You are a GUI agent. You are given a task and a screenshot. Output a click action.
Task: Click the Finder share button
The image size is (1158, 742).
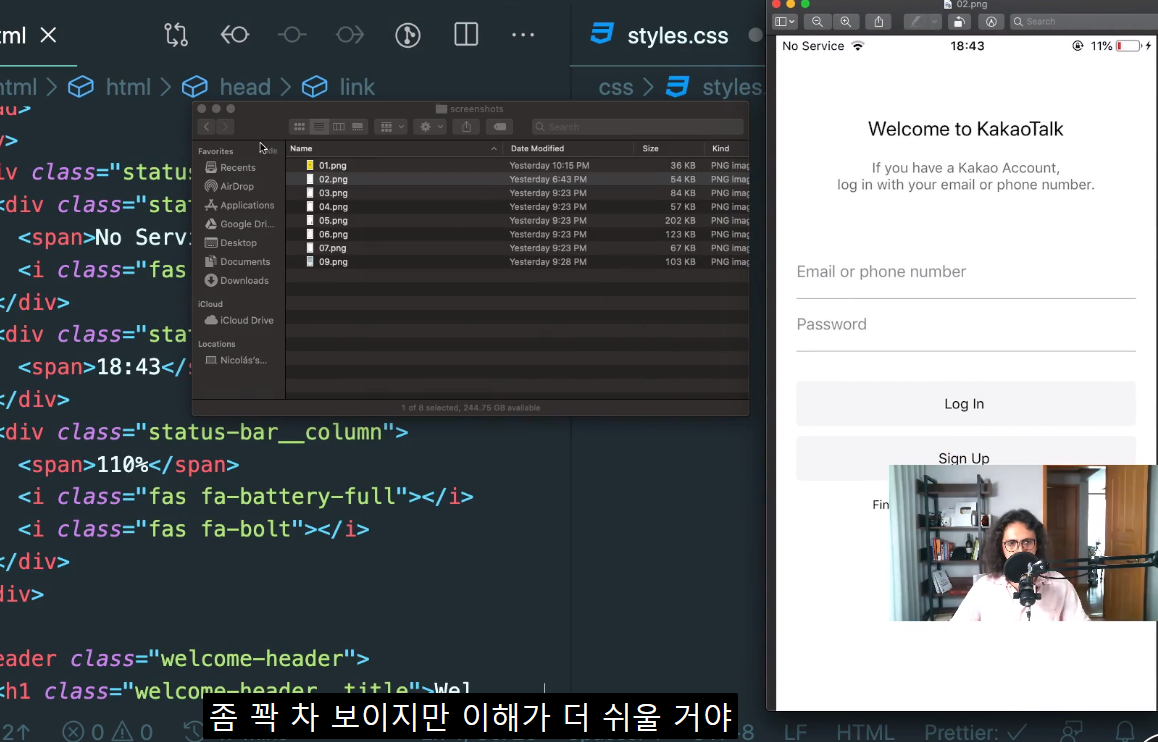(x=466, y=127)
